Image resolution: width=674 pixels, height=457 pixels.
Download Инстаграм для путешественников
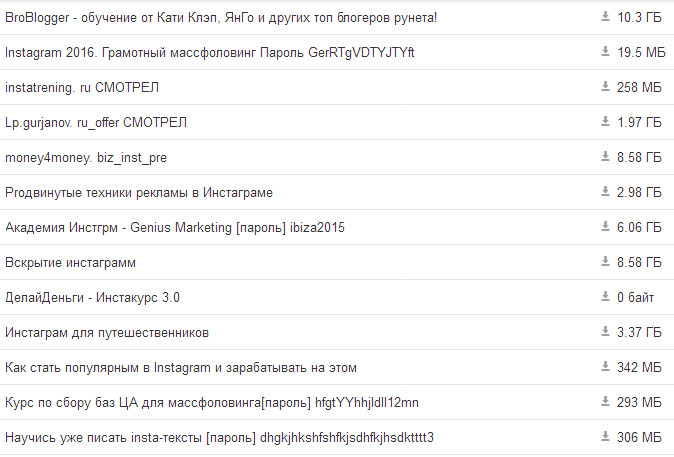(x=605, y=332)
